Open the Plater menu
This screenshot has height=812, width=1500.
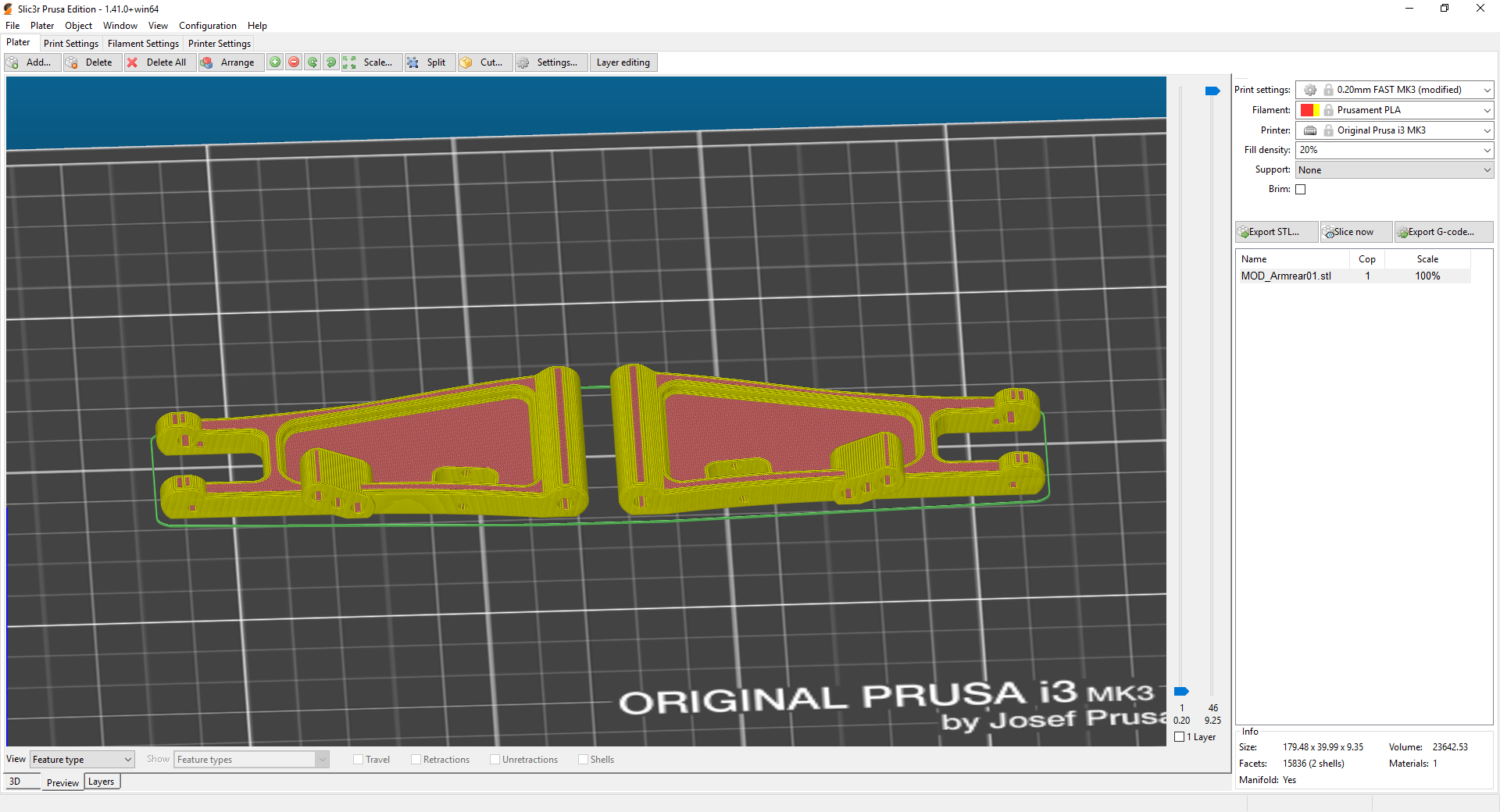pos(42,26)
